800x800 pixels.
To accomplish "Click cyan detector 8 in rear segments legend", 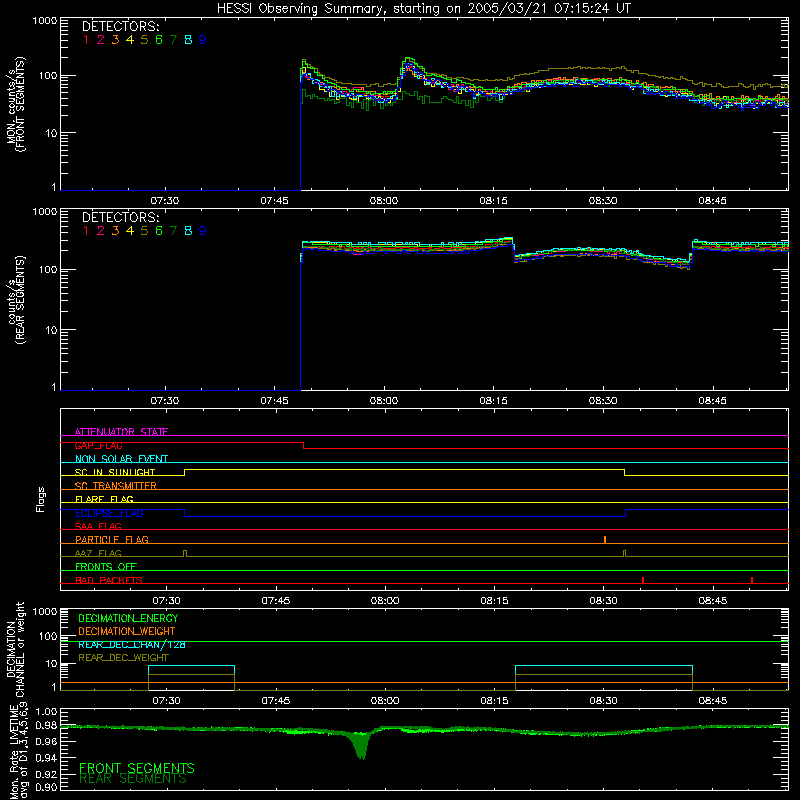I will point(188,231).
